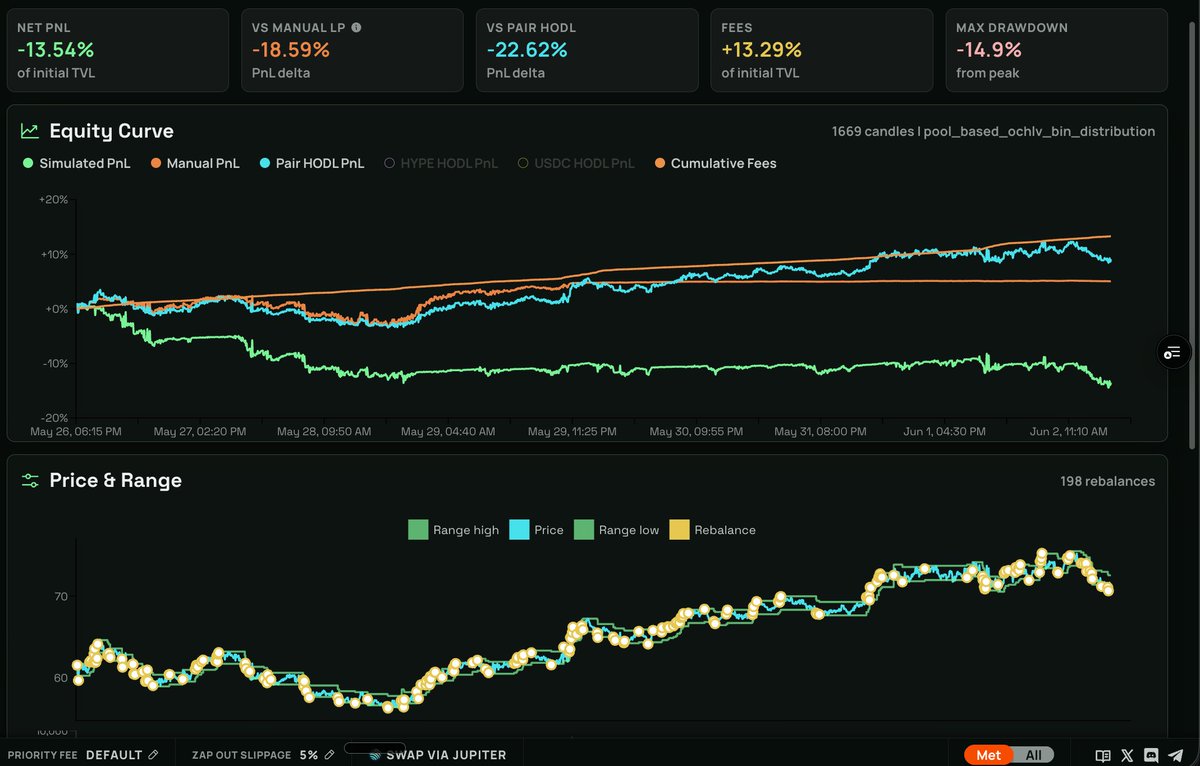Click the PRIORITY FEE label

coord(42,755)
